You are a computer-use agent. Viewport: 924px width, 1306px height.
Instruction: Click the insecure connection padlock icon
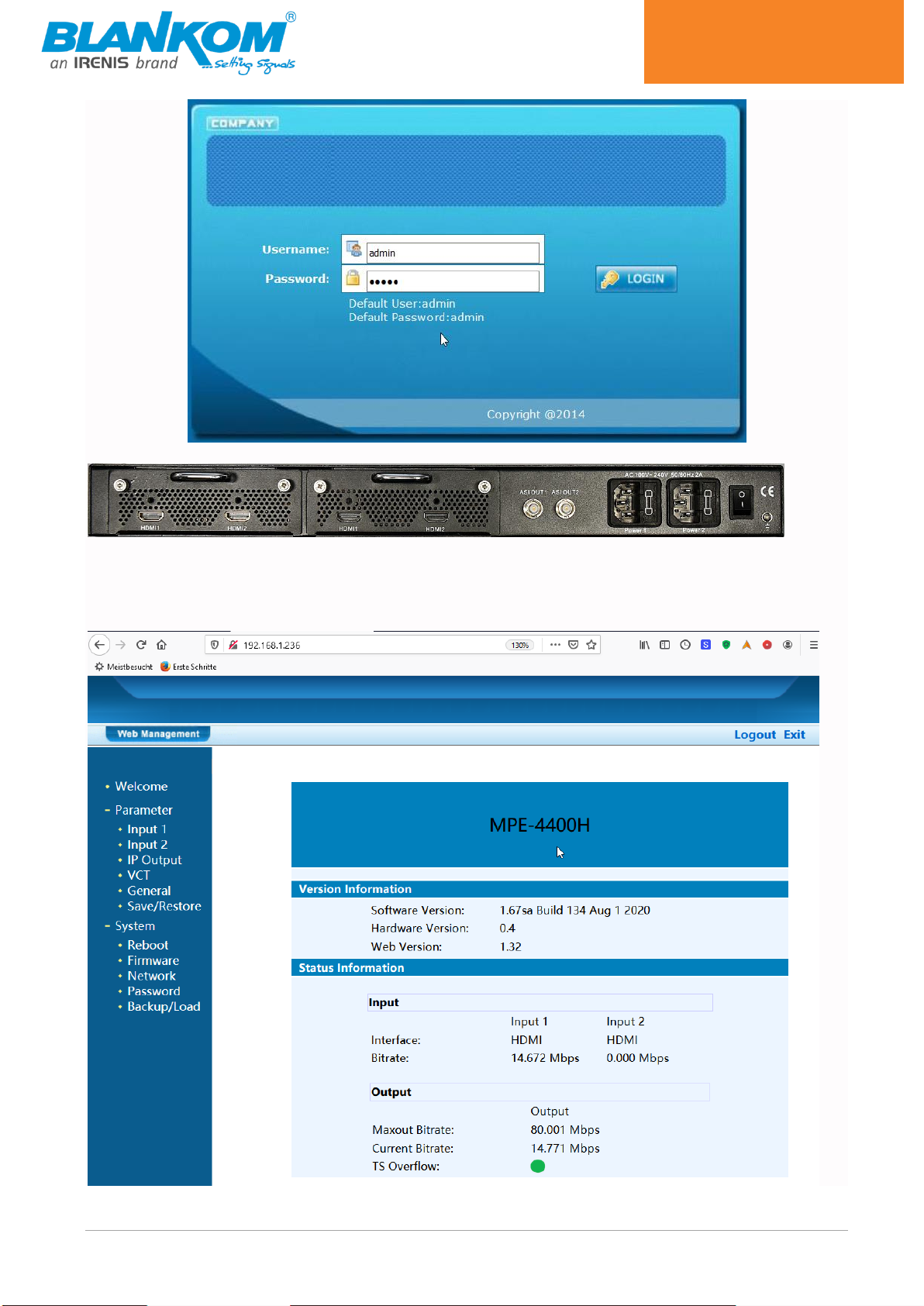[233, 645]
